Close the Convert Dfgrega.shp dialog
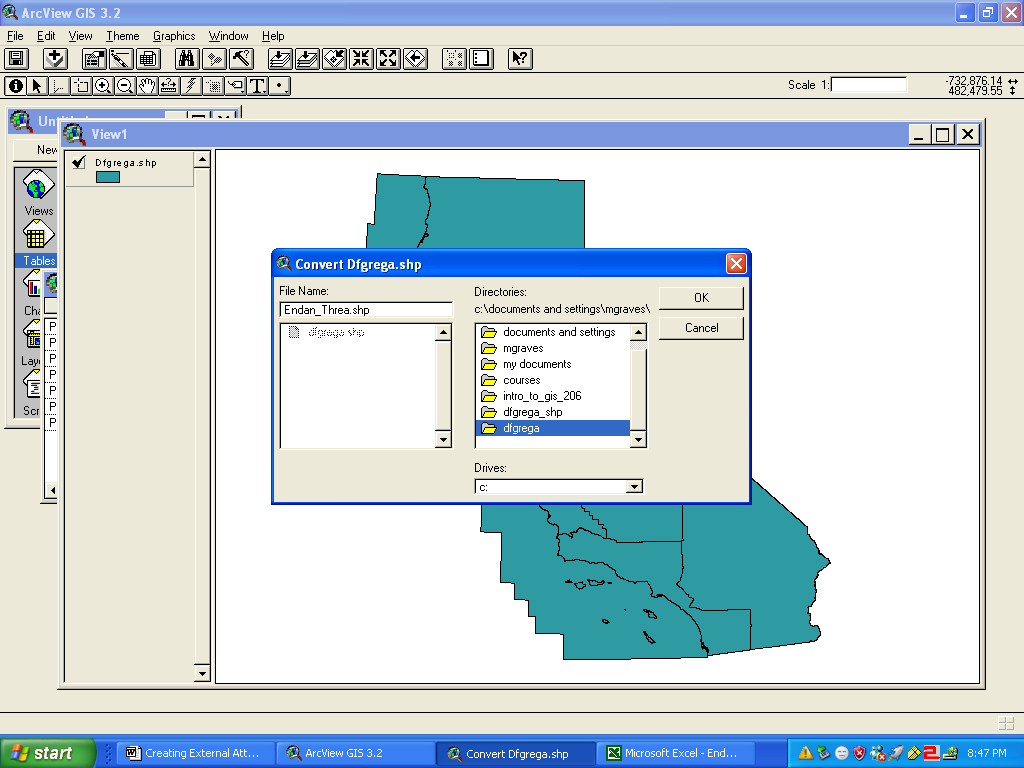Screen dimensions: 1024x768 [736, 264]
